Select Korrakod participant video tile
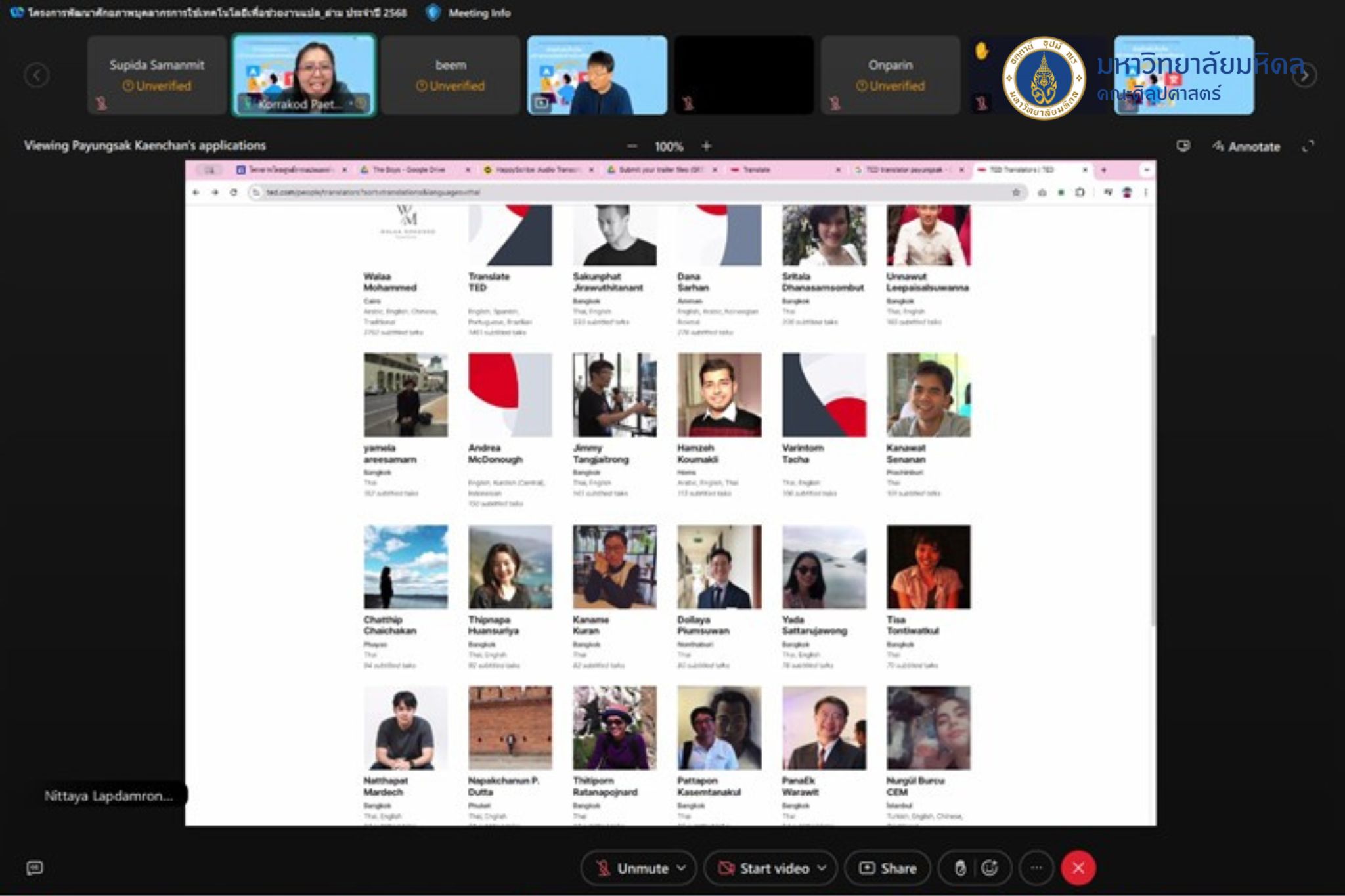The image size is (1345, 896). [x=304, y=75]
